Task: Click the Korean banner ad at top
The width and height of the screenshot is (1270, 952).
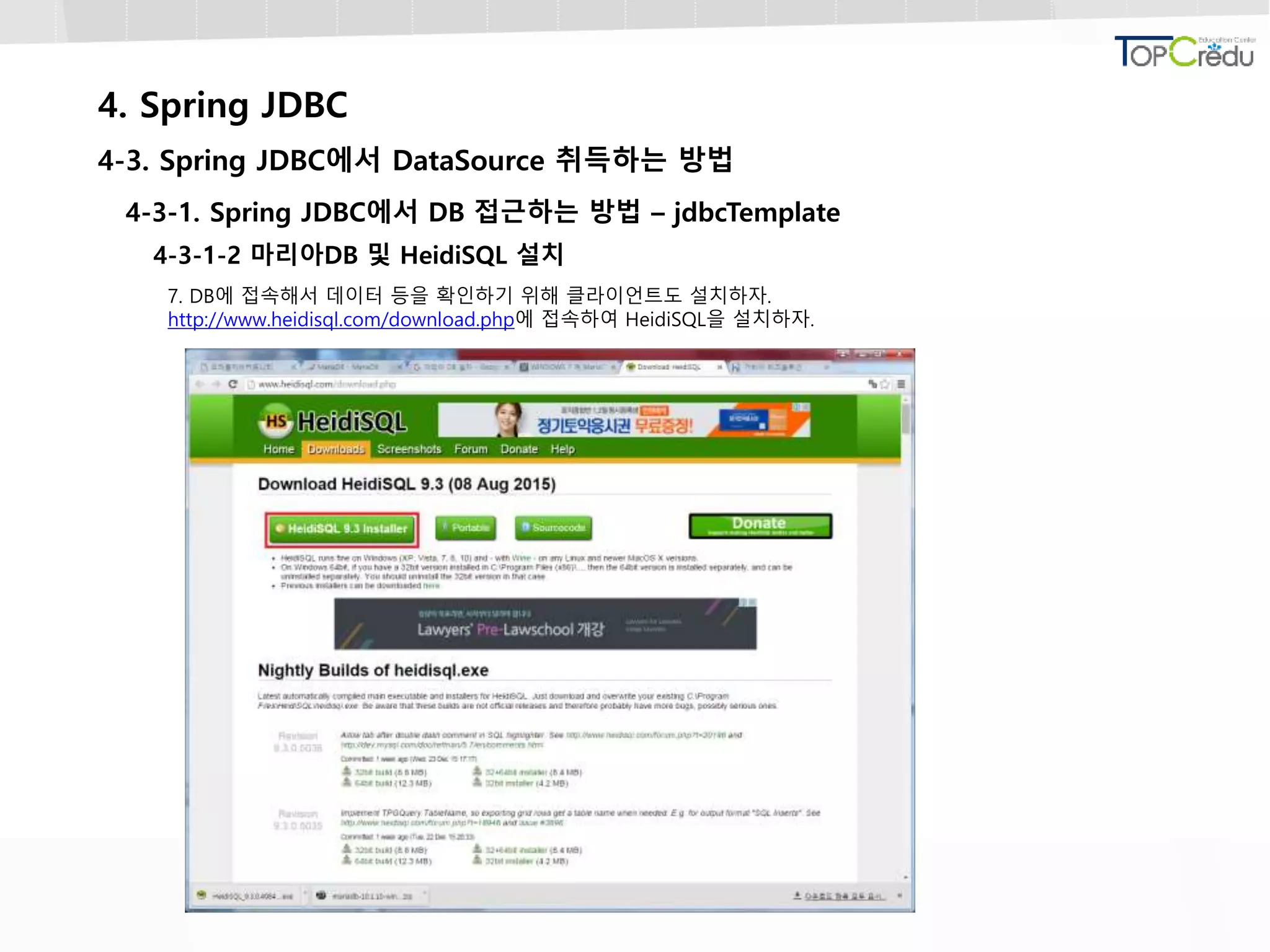Action: click(x=624, y=420)
